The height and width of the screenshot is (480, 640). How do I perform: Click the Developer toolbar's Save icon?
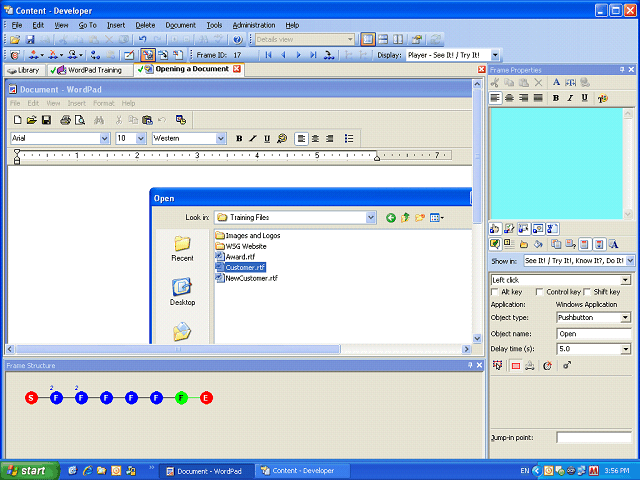click(30, 40)
